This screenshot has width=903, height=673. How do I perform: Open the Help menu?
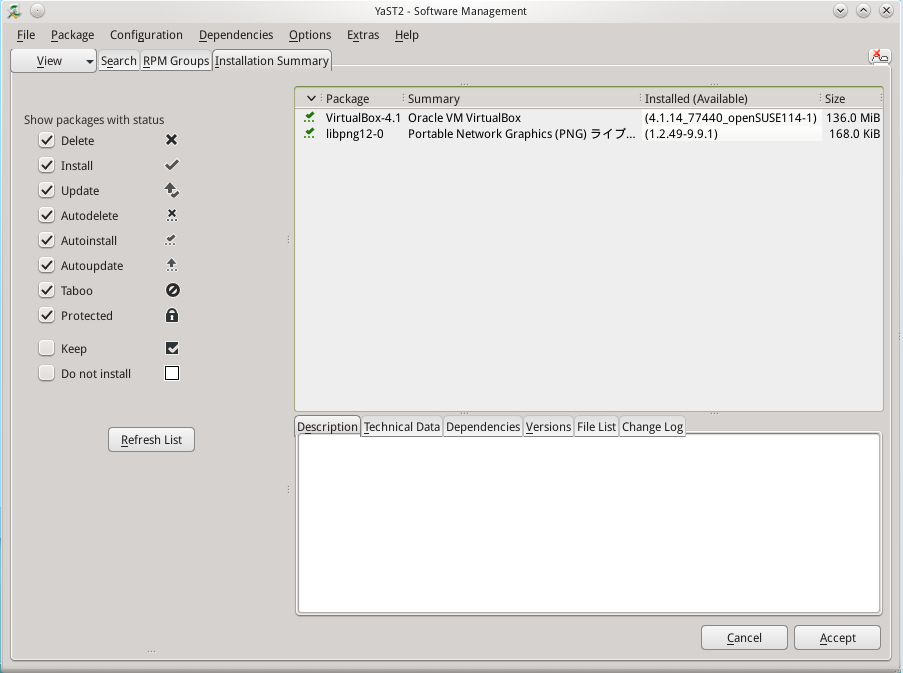(x=407, y=35)
